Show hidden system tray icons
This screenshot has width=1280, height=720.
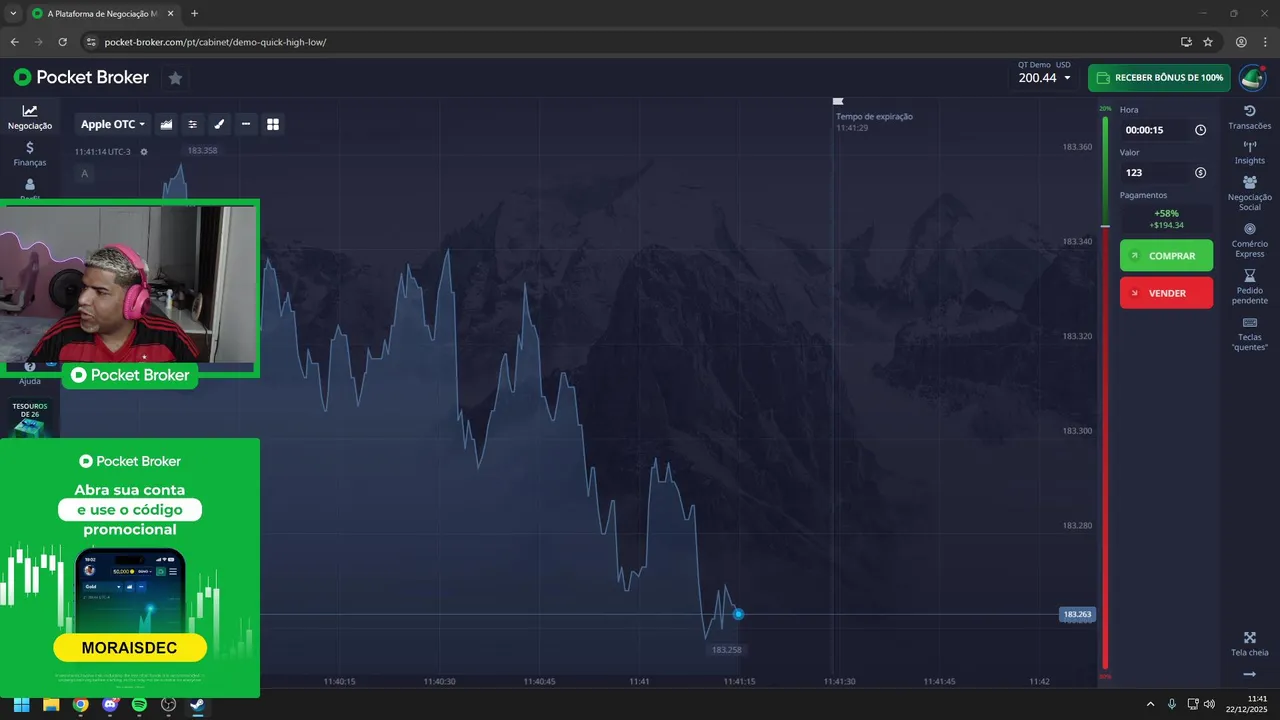coord(1149,704)
